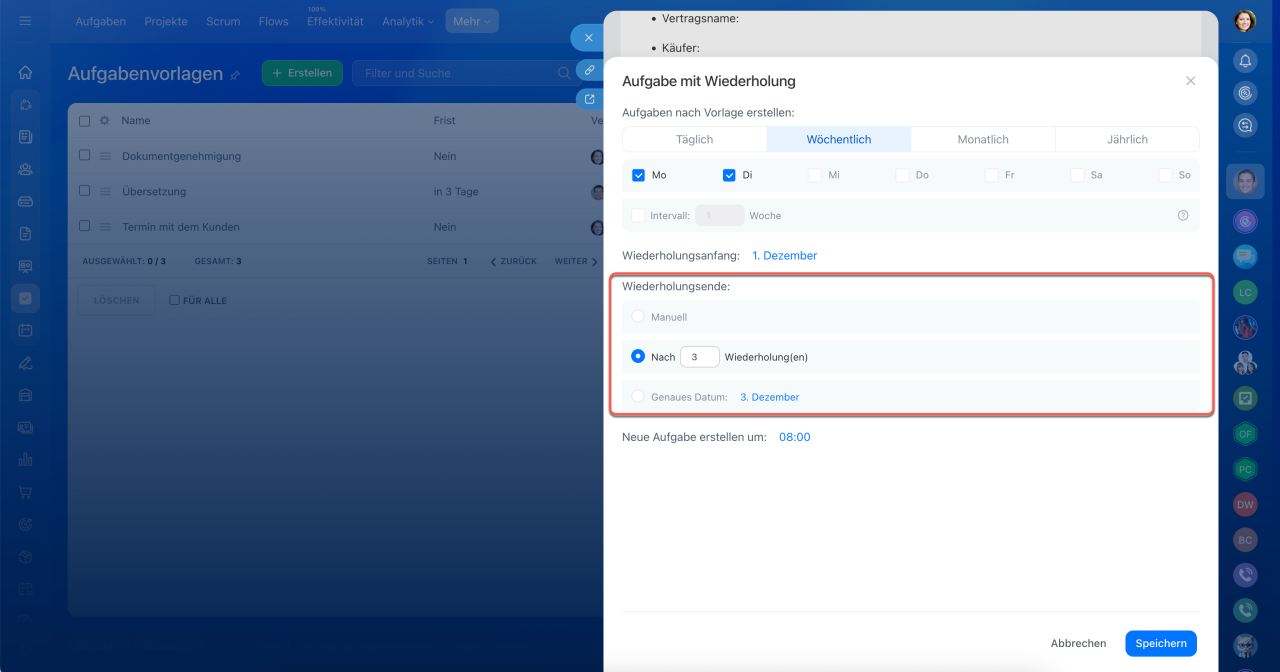Change creation time link 08:00
The width and height of the screenshot is (1280, 672).
795,437
